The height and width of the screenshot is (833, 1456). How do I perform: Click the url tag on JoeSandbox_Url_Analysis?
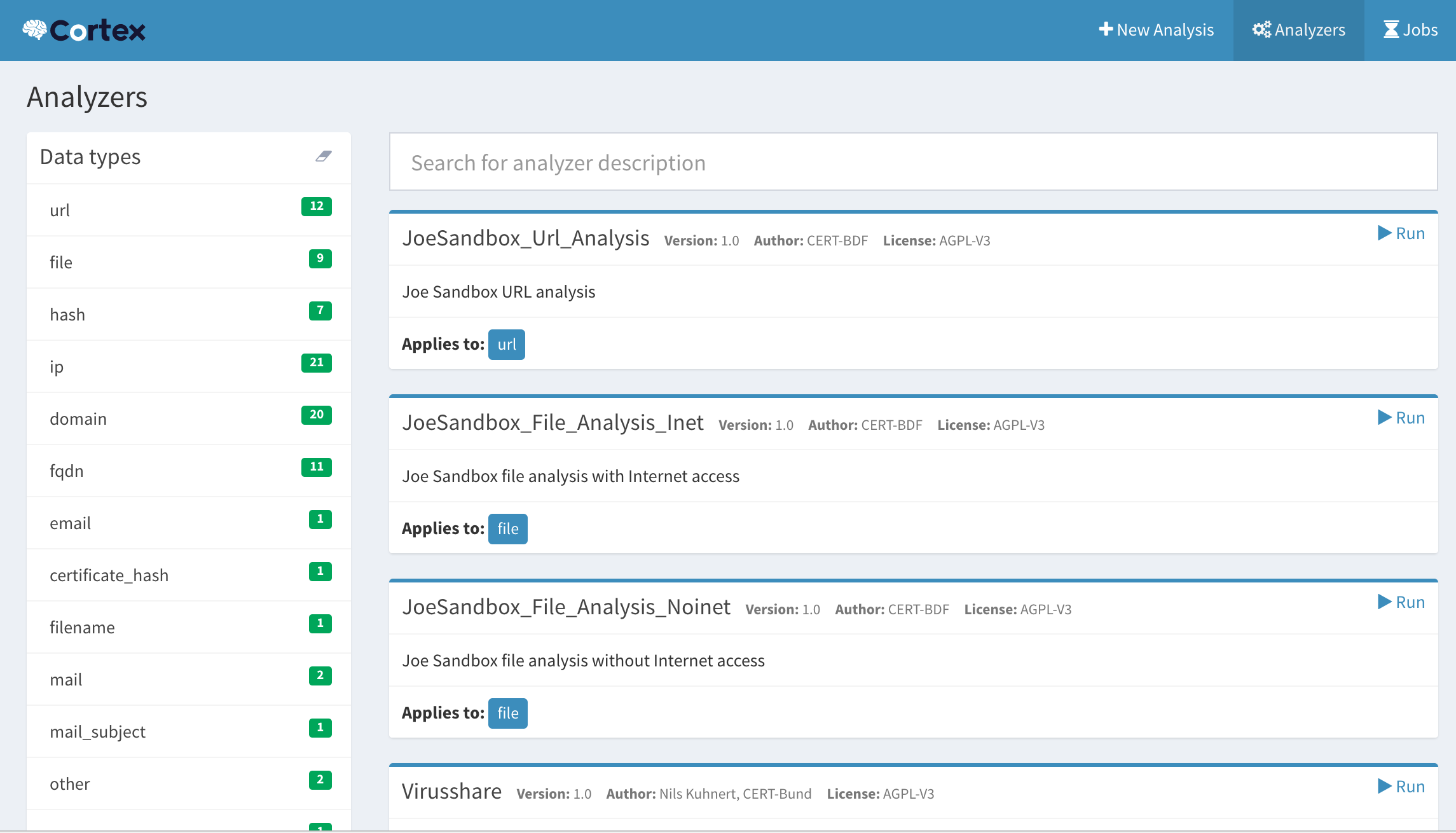505,344
